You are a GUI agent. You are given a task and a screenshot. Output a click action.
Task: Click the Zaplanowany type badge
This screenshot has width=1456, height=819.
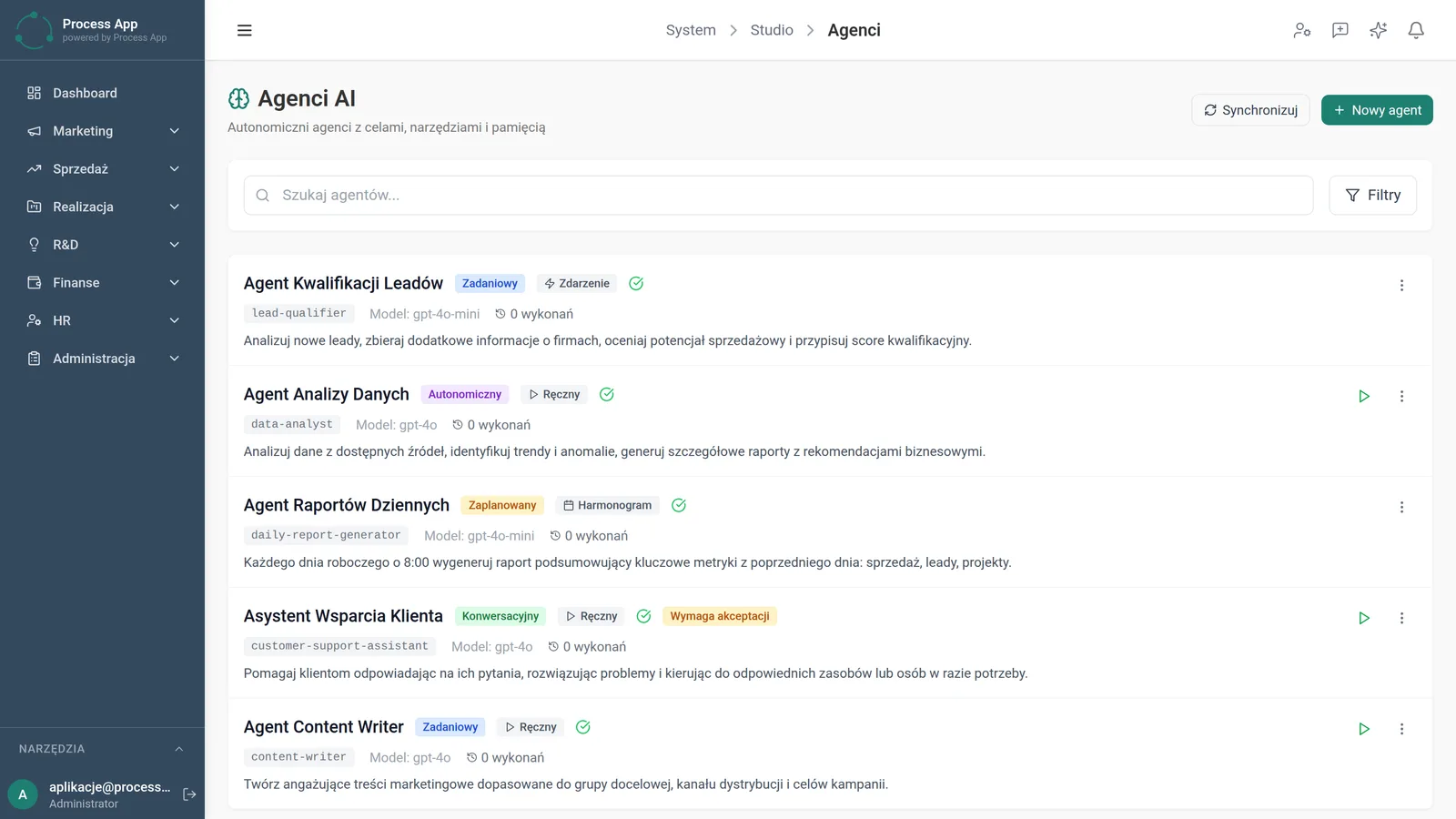(502, 505)
